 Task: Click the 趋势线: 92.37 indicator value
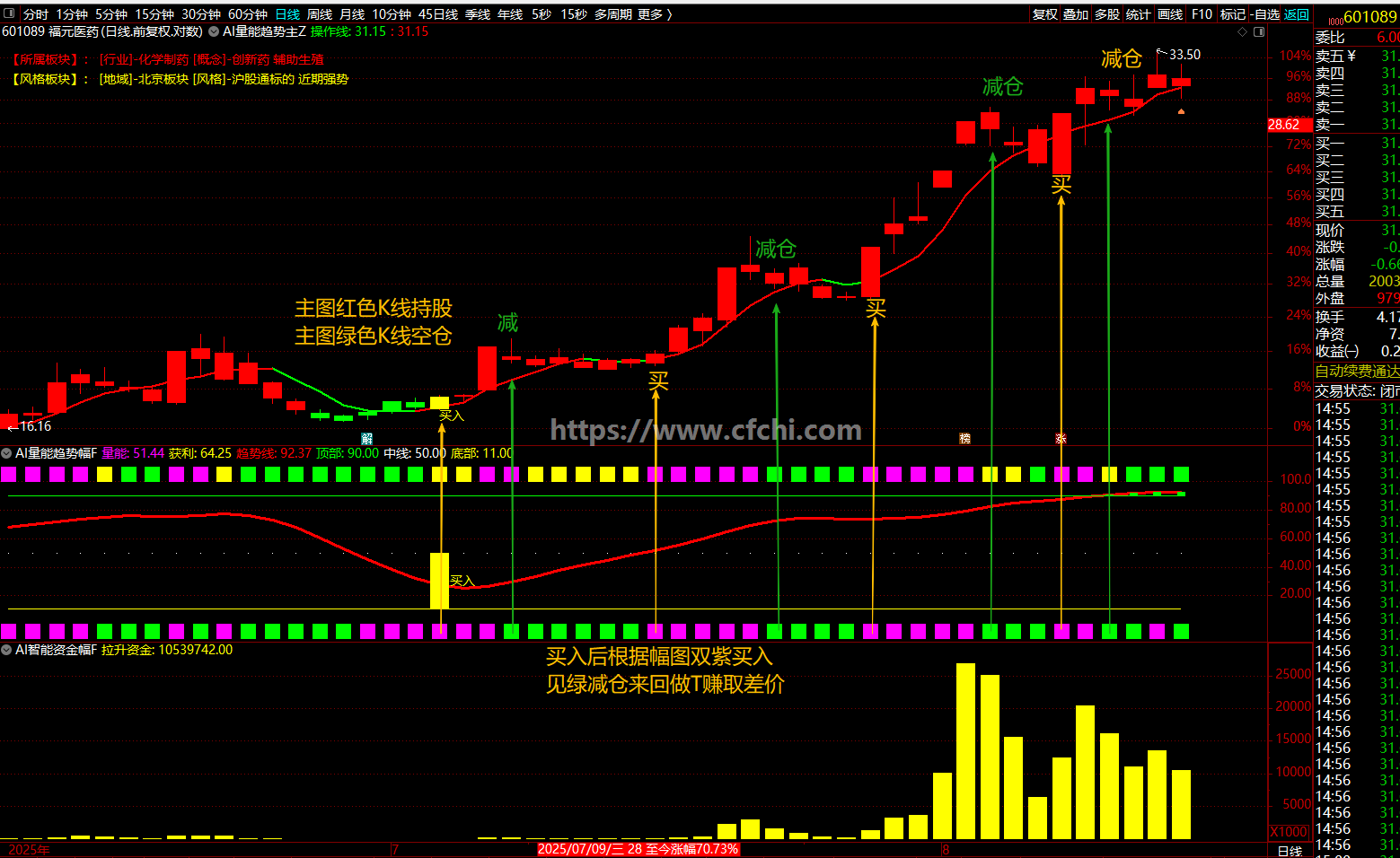click(x=274, y=453)
